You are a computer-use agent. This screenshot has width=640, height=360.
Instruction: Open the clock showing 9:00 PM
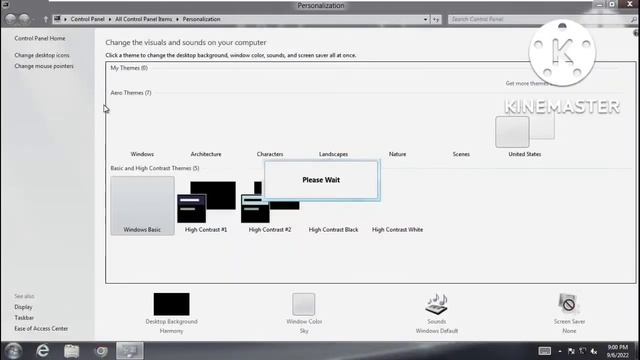tap(618, 351)
